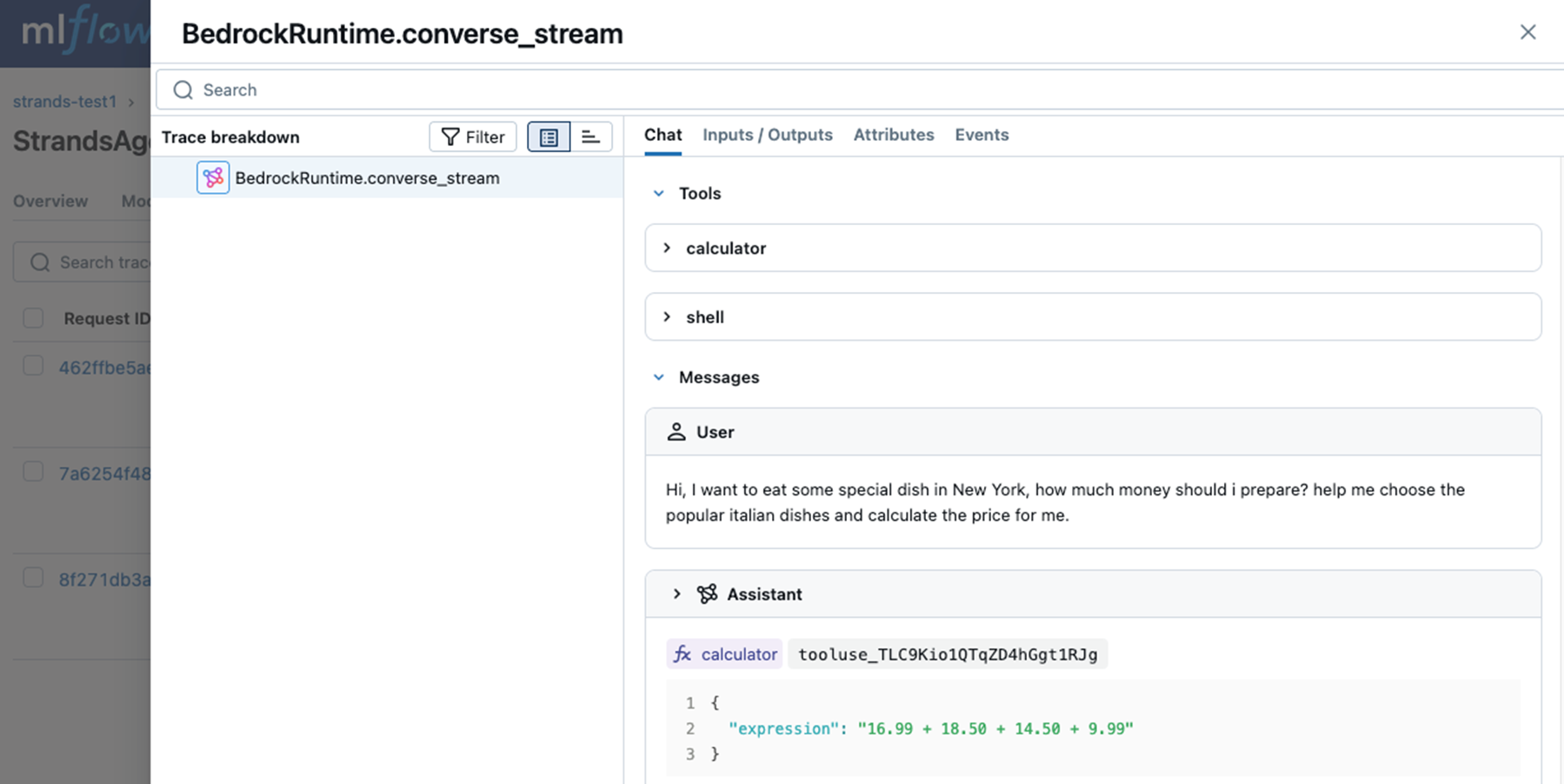Image resolution: width=1564 pixels, height=784 pixels.
Task: Click the Trace breakdown heading
Action: coord(230,137)
